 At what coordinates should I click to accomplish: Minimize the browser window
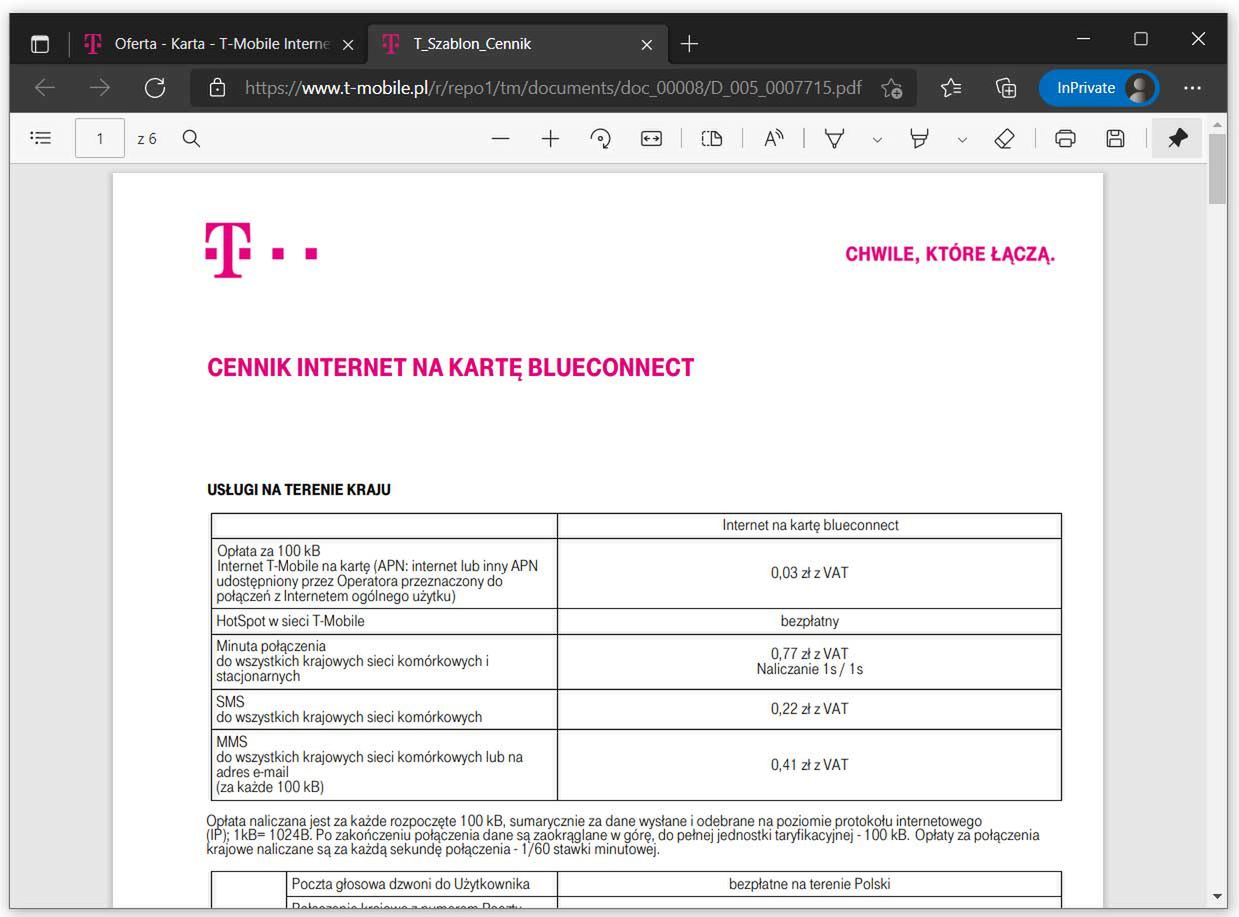click(x=1084, y=39)
